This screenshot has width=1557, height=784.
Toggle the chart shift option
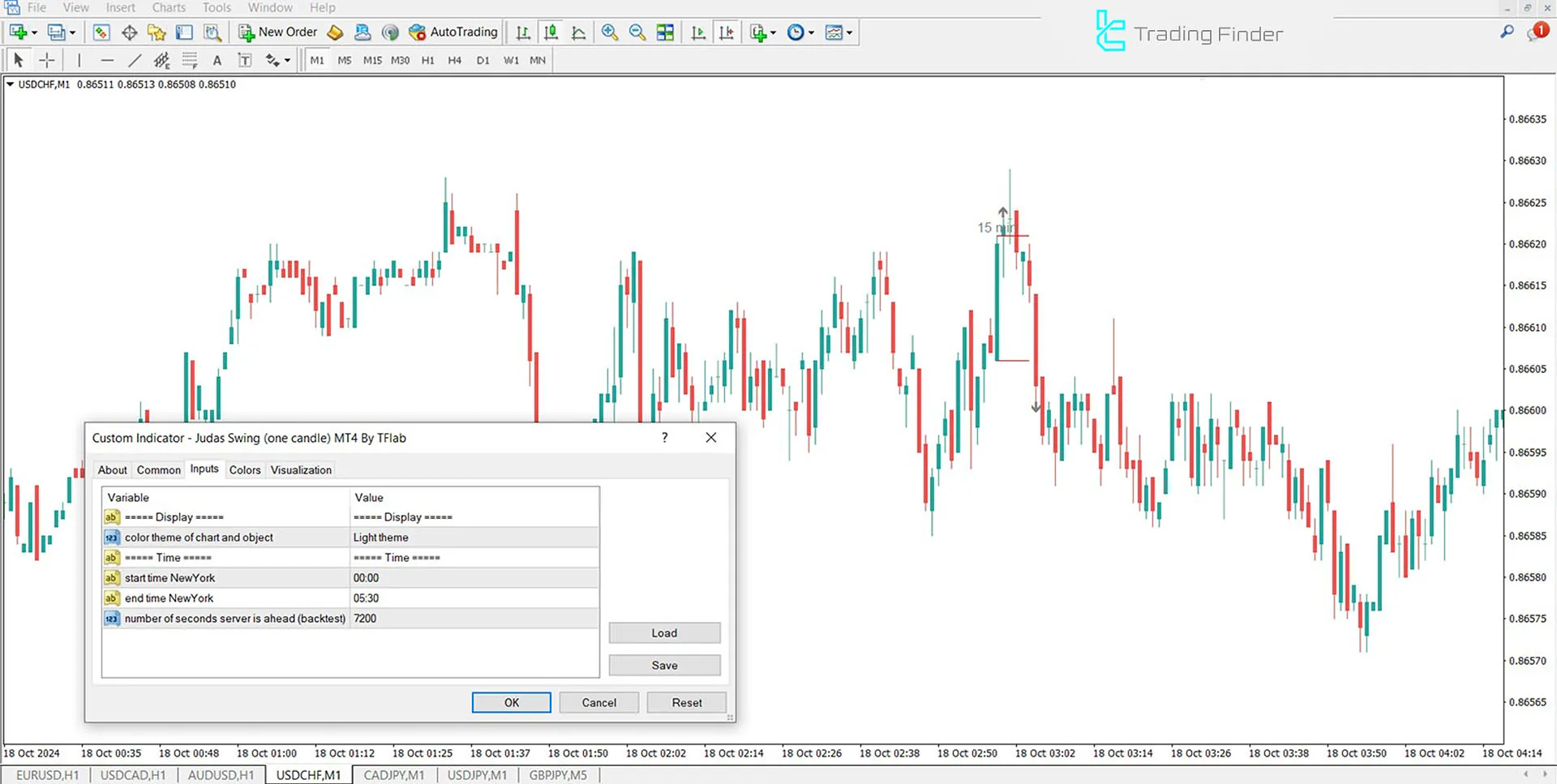(x=727, y=32)
